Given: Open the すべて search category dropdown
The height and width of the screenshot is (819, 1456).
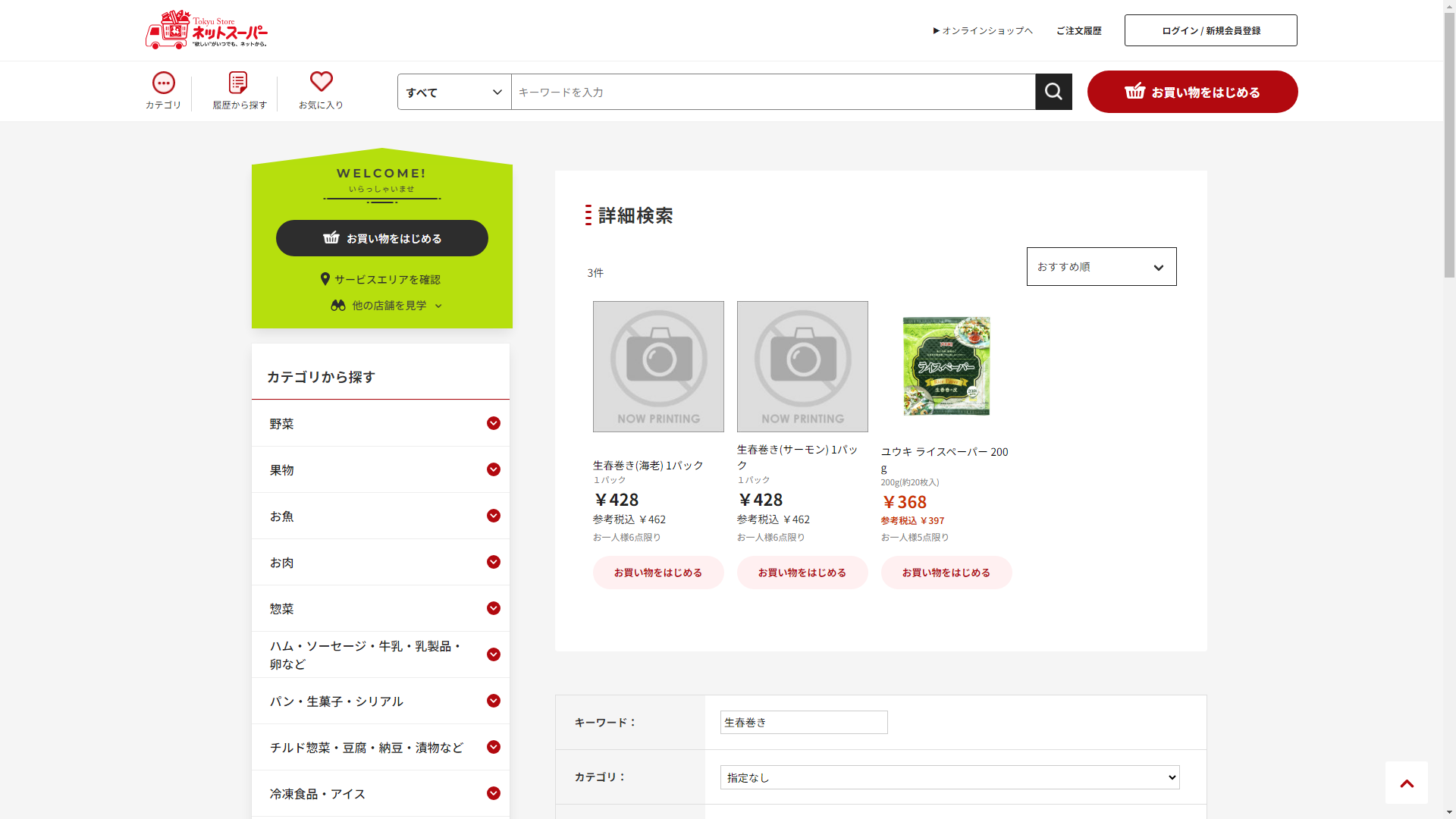Looking at the screenshot, I should pos(454,92).
